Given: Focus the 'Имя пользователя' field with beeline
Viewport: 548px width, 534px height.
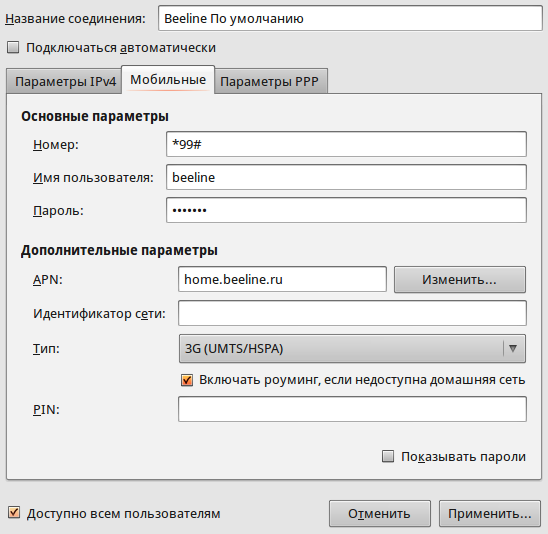Looking at the screenshot, I should pyautogui.click(x=346, y=177).
